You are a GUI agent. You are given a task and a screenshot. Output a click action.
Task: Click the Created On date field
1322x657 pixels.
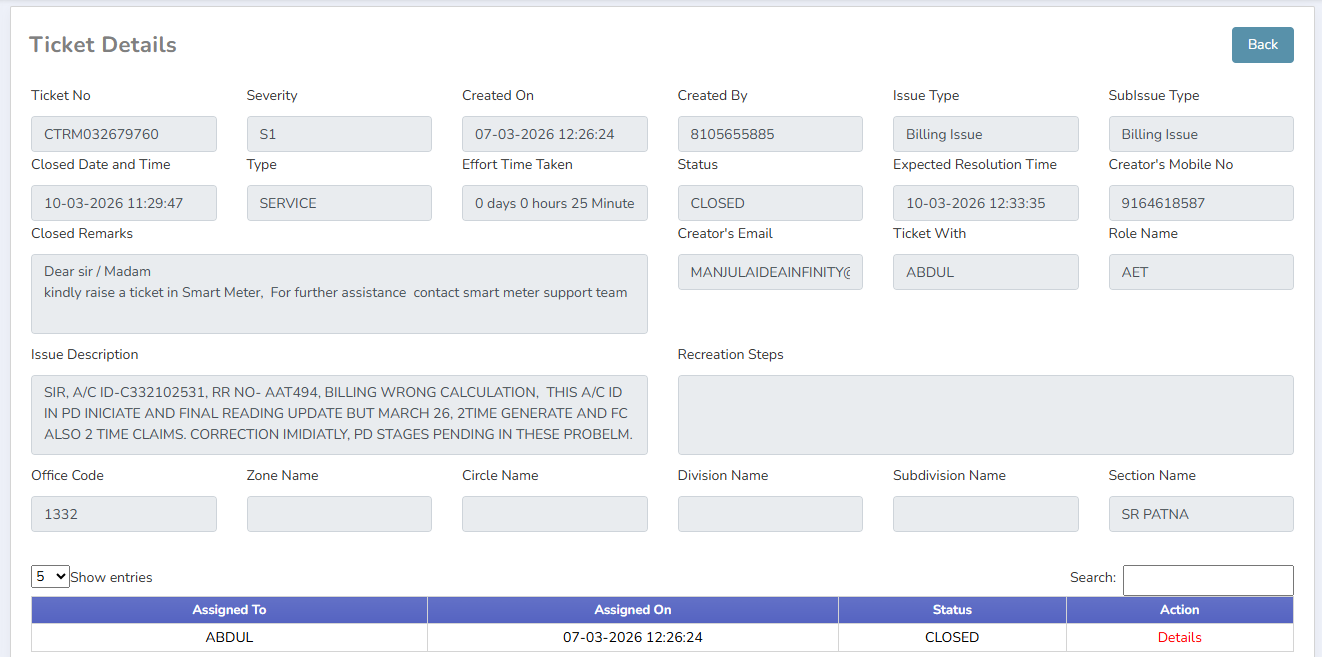coord(554,134)
